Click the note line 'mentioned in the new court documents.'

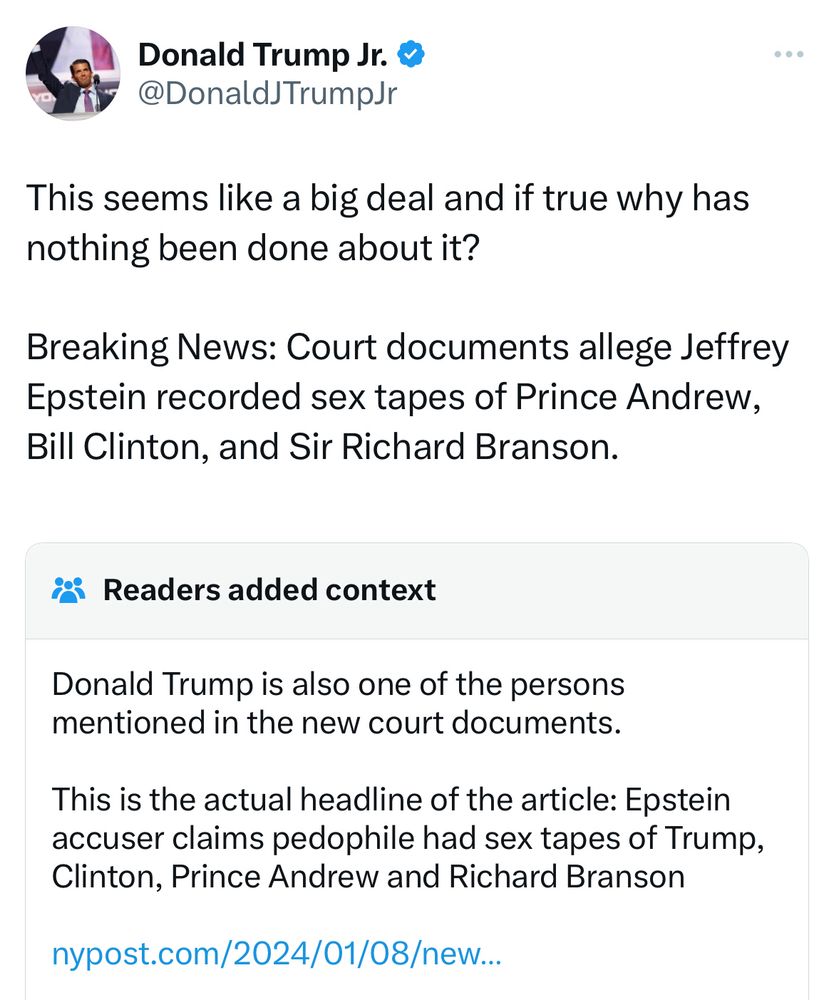click(x=337, y=722)
